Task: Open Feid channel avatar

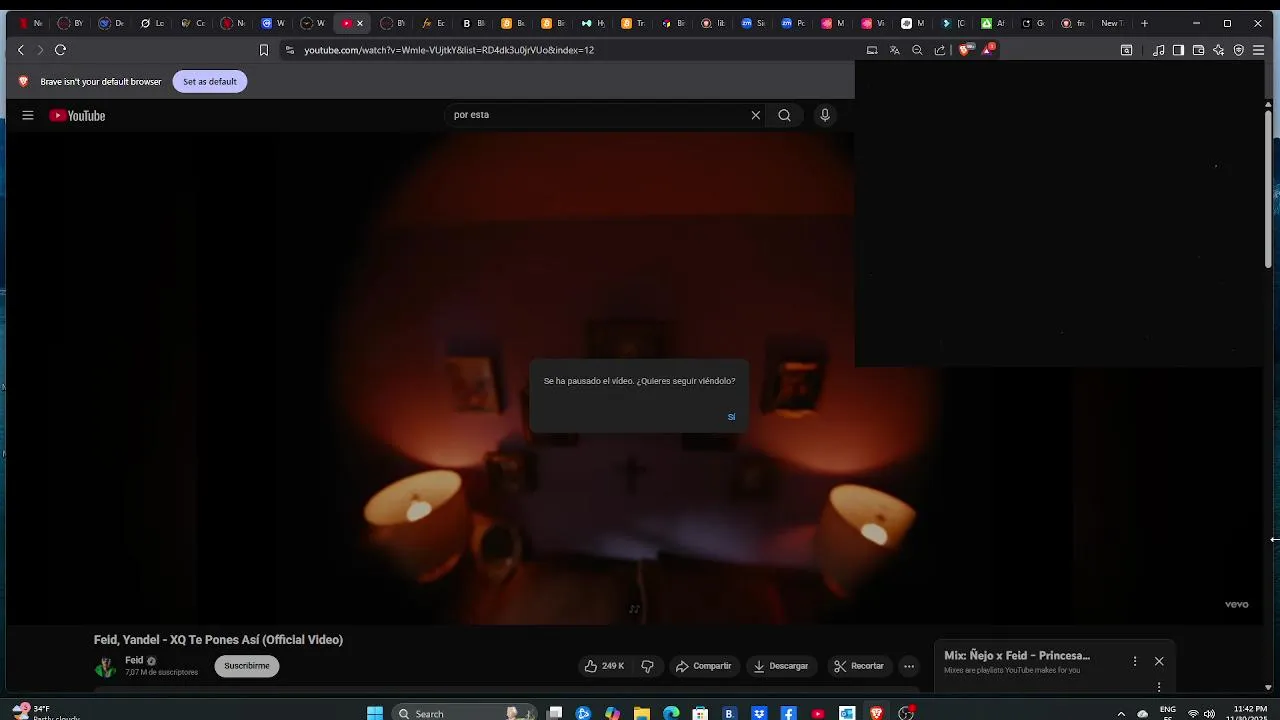Action: pos(105,667)
